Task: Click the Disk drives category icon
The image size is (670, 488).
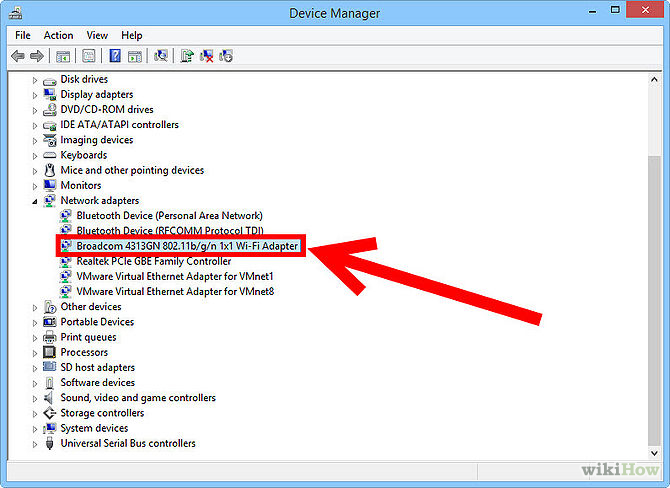Action: tap(50, 80)
